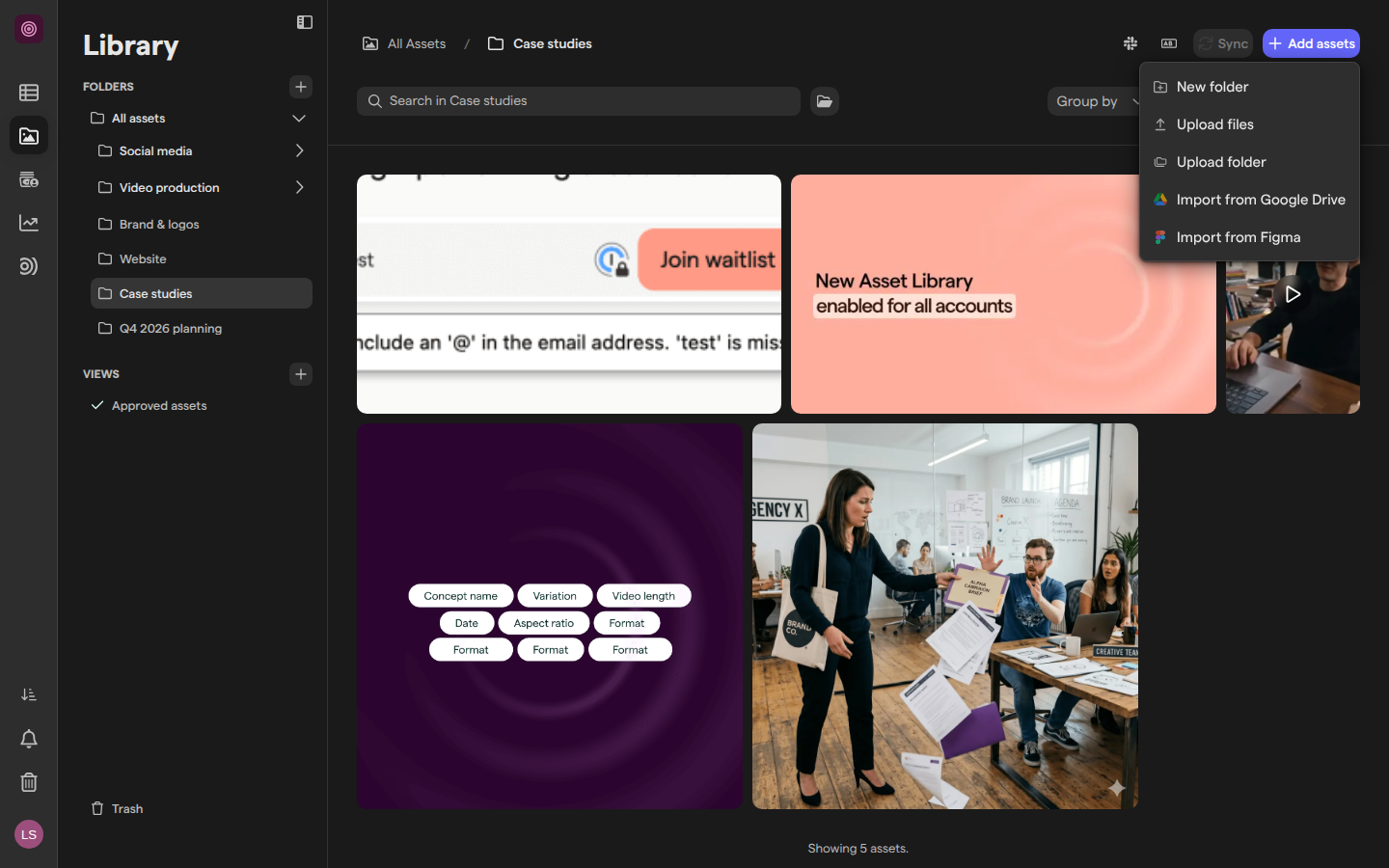This screenshot has width=1389, height=868.
Task: Expand the Video production folder chevron
Action: pyautogui.click(x=299, y=187)
